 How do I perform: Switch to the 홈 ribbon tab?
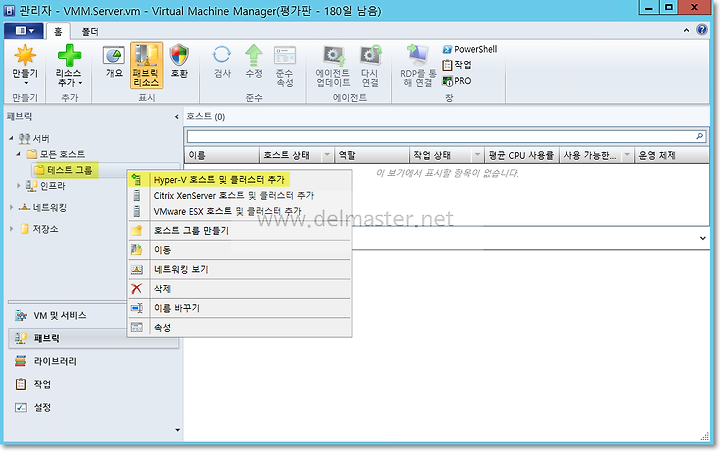[58, 31]
